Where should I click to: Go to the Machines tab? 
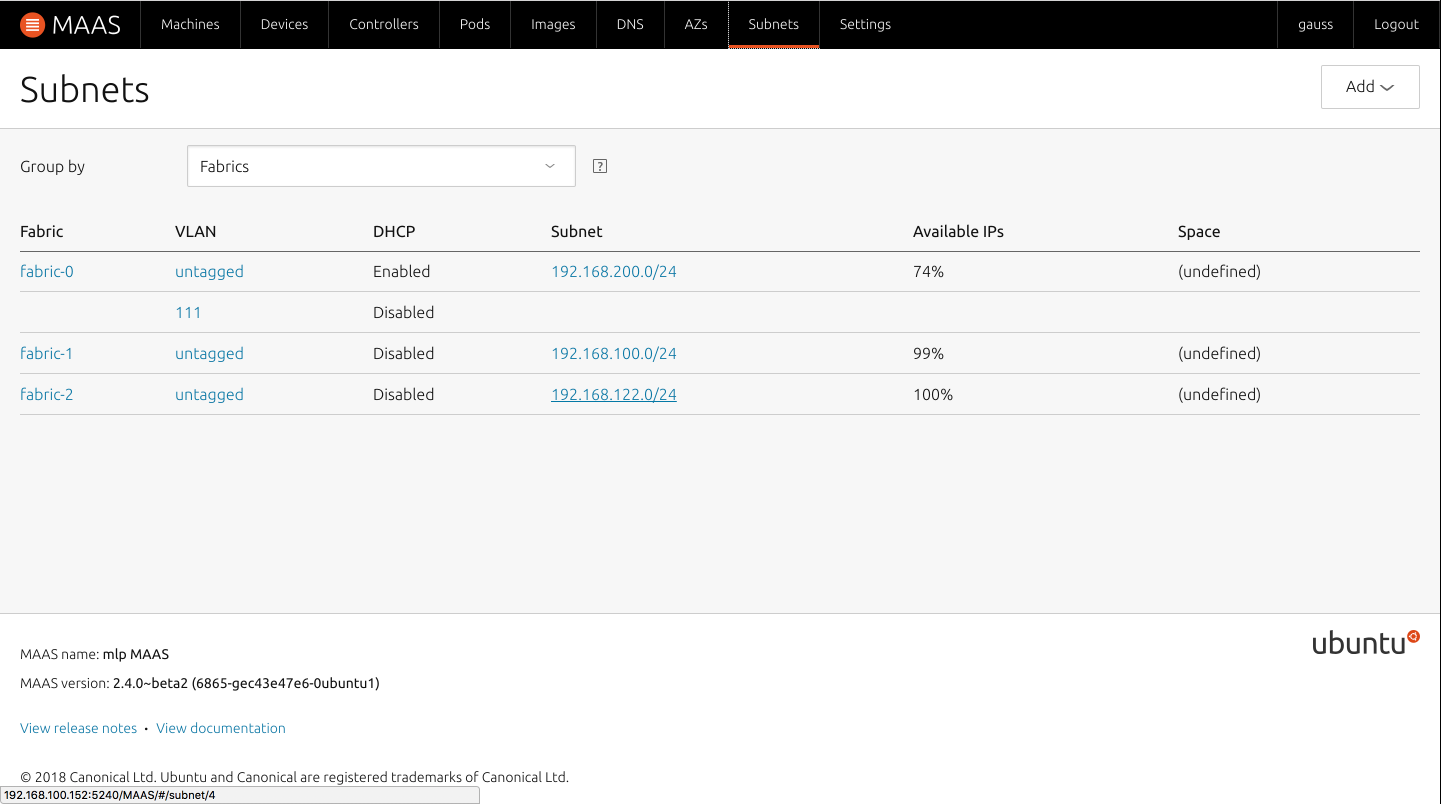(190, 24)
